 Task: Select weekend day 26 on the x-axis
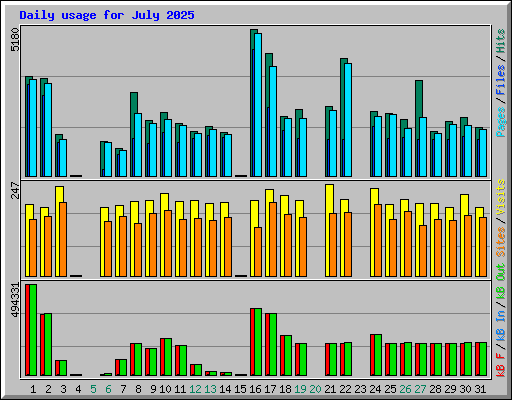[405, 389]
